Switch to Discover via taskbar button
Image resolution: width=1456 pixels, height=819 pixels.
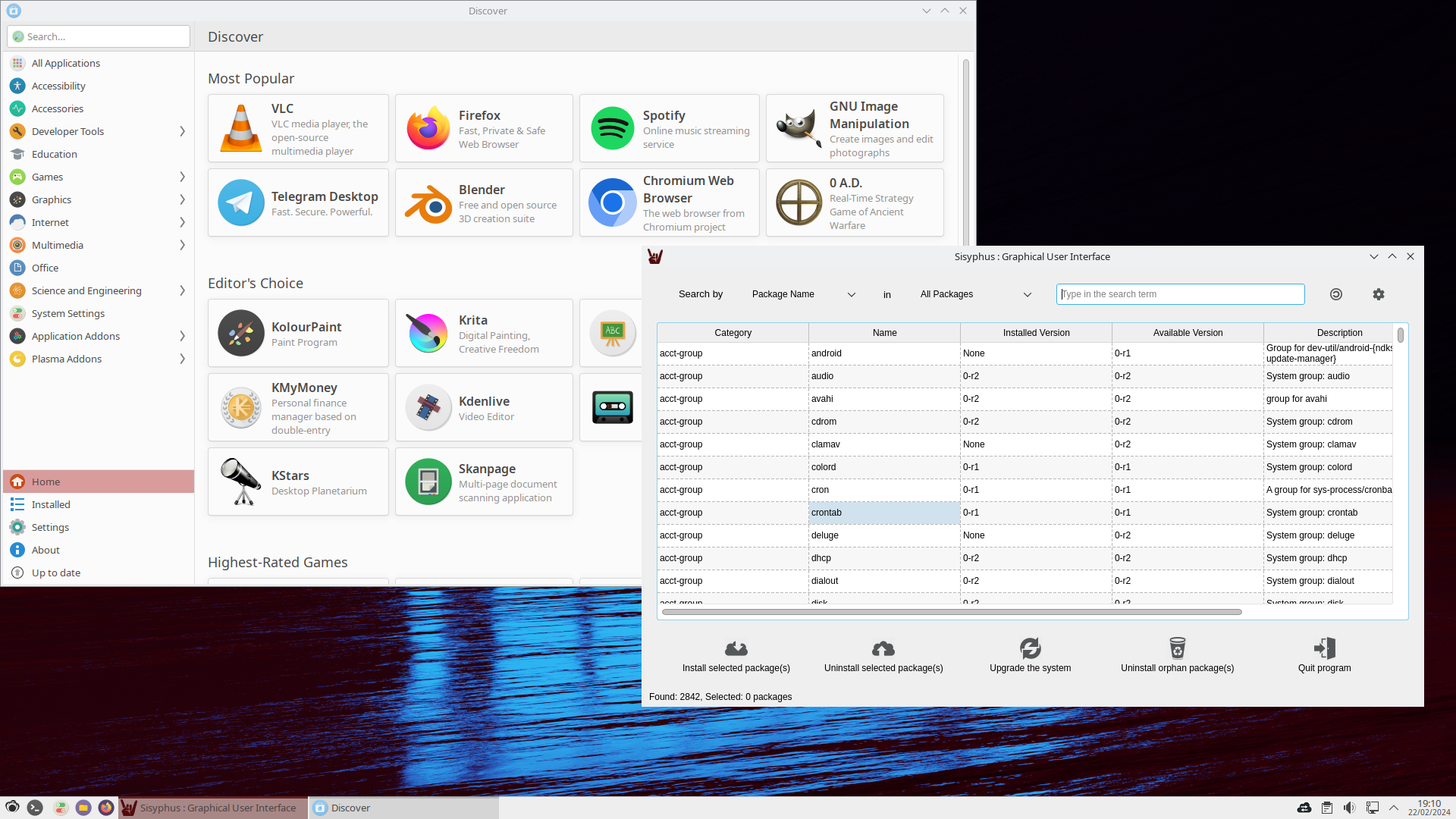(403, 808)
